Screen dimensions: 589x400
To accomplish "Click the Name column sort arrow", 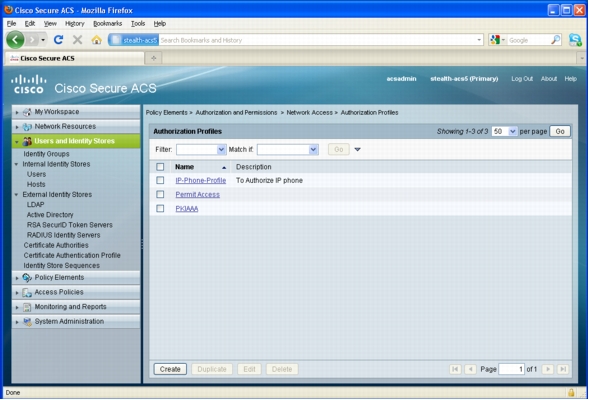I will click(x=224, y=168).
